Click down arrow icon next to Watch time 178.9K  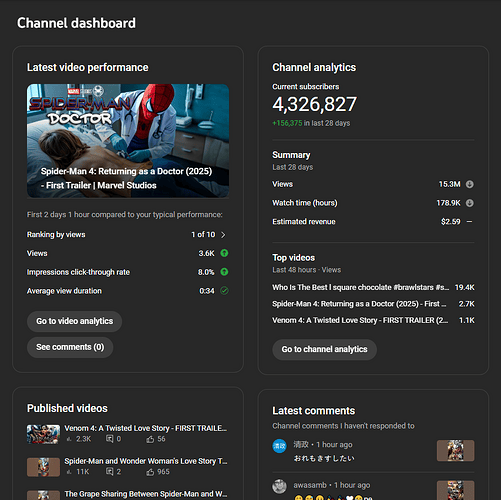pyautogui.click(x=470, y=203)
